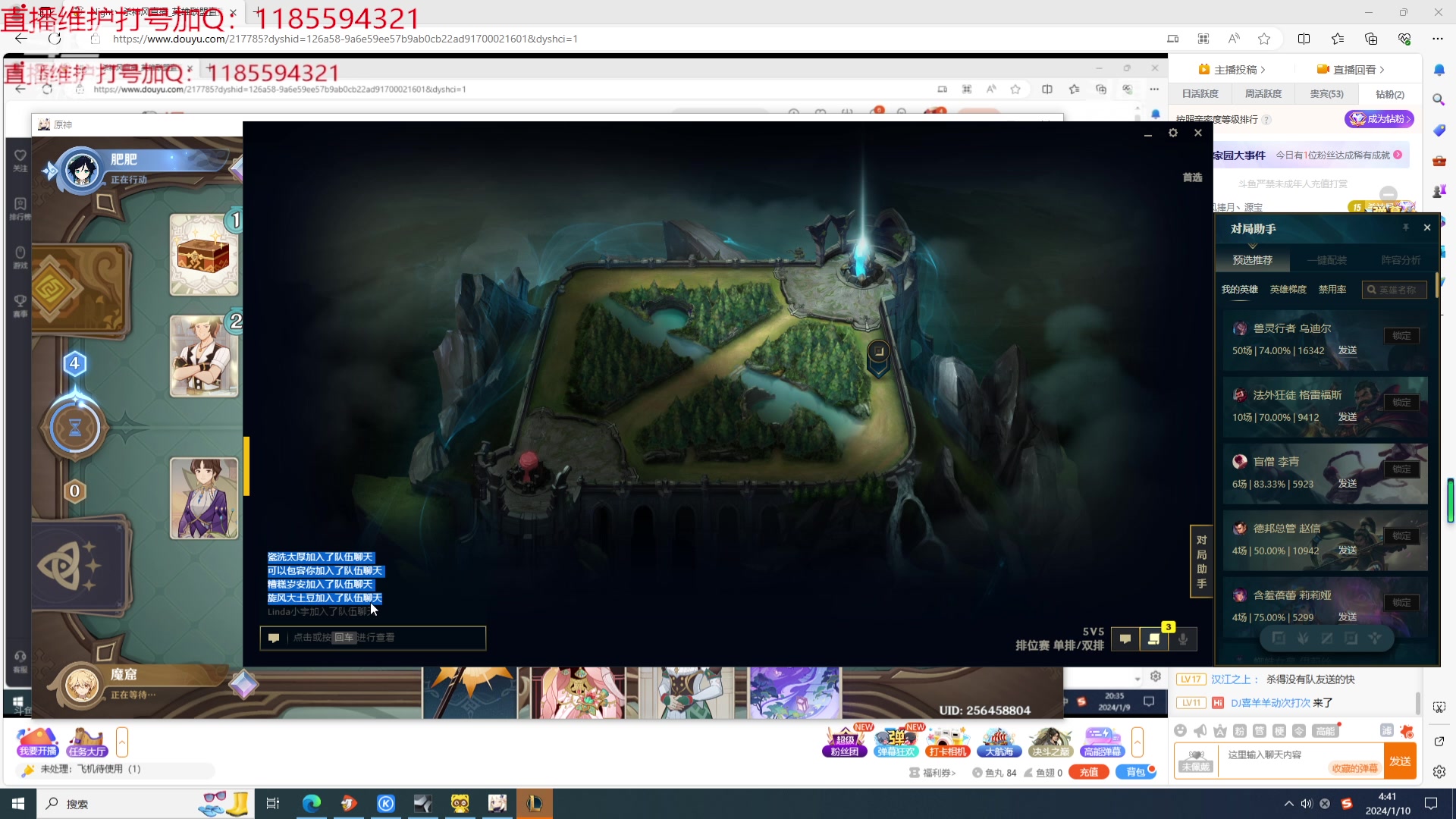Open settings gear in League client window

coord(1173,133)
